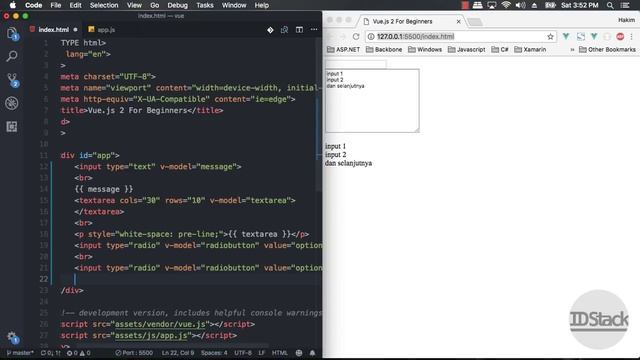Open the Backbone bookmarks folder
The height and width of the screenshot is (360, 640).
pyautogui.click(x=384, y=49)
